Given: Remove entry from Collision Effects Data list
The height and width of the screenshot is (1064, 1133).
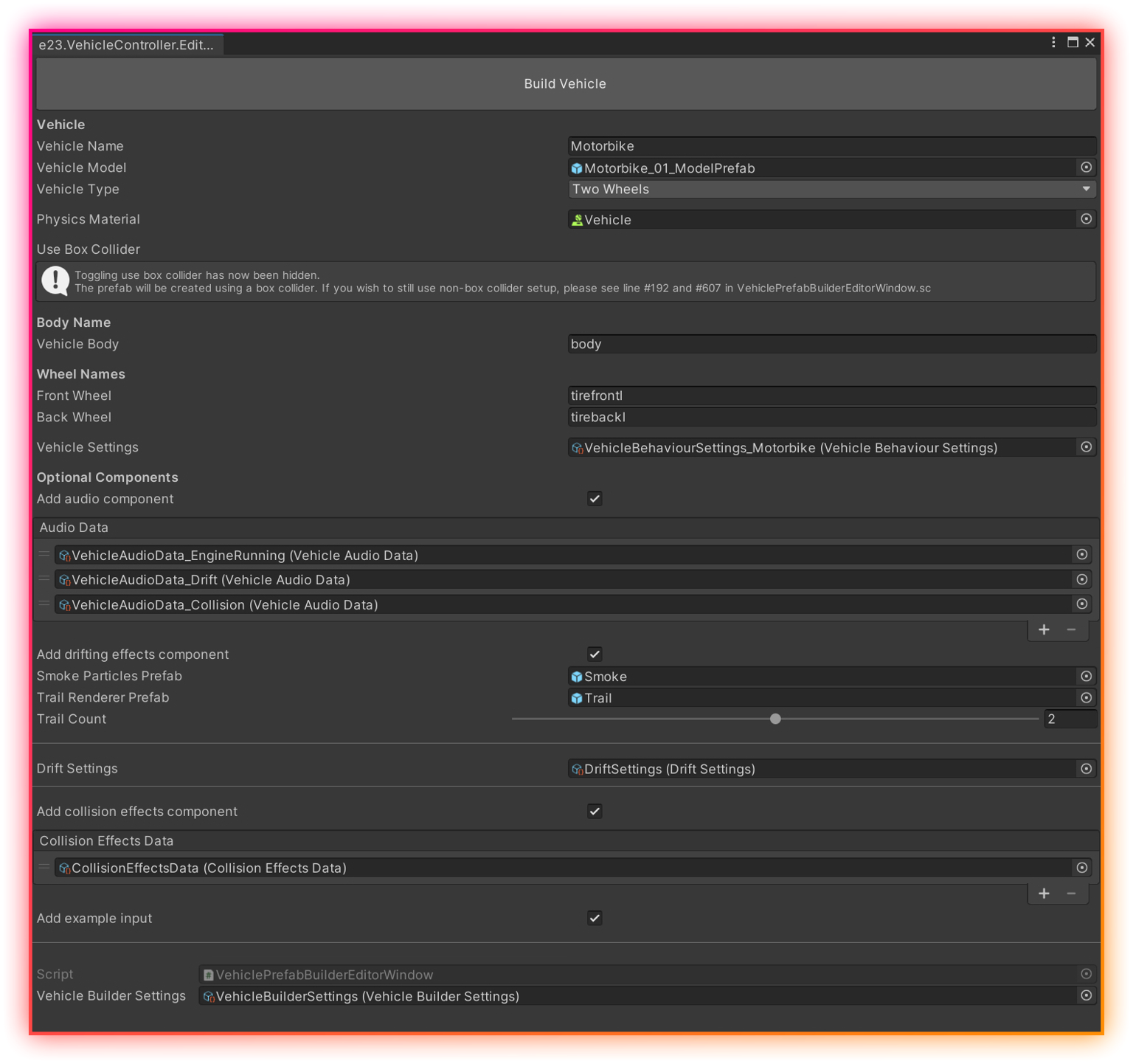Looking at the screenshot, I should coord(1071,894).
